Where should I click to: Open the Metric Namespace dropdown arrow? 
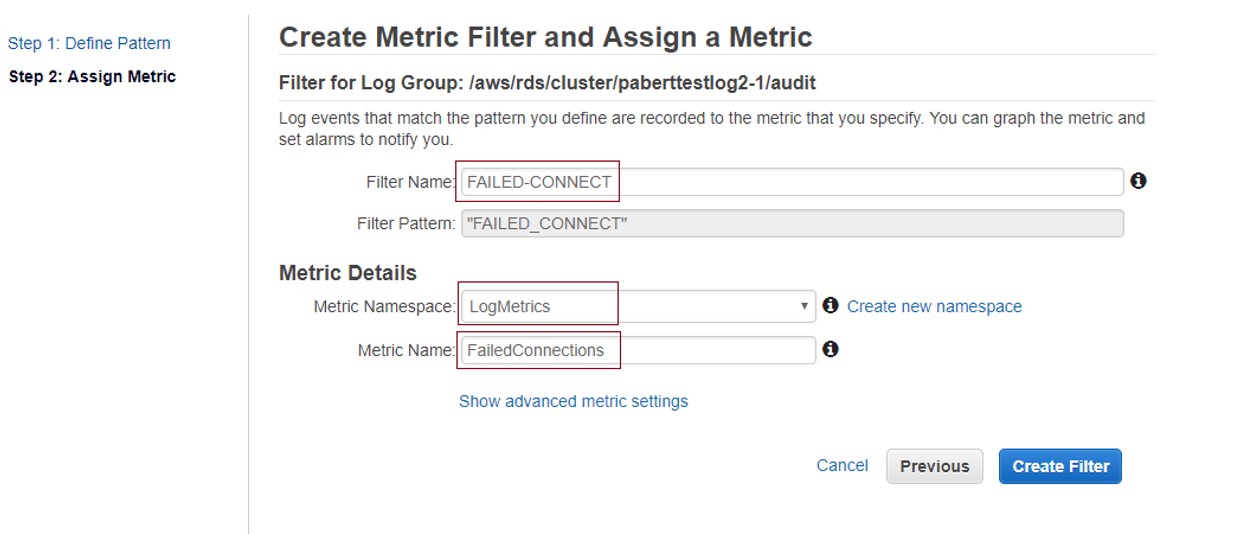pos(805,306)
